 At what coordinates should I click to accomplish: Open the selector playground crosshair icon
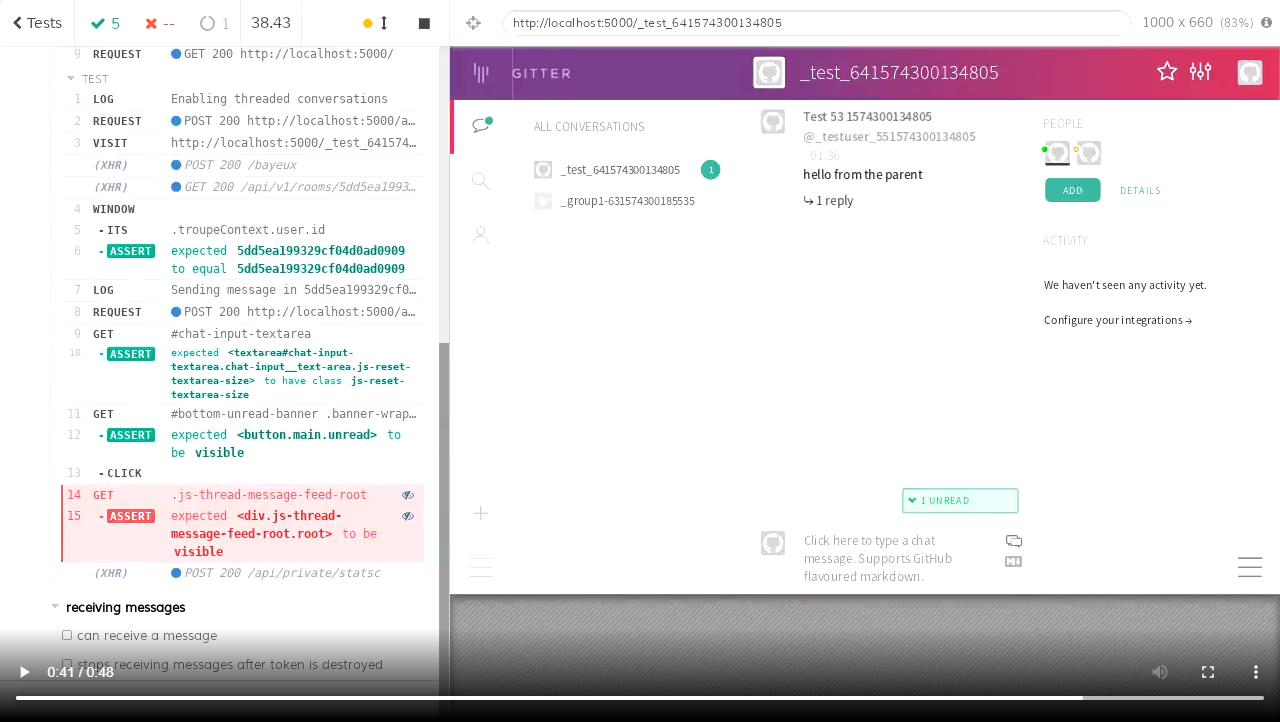tap(474, 23)
